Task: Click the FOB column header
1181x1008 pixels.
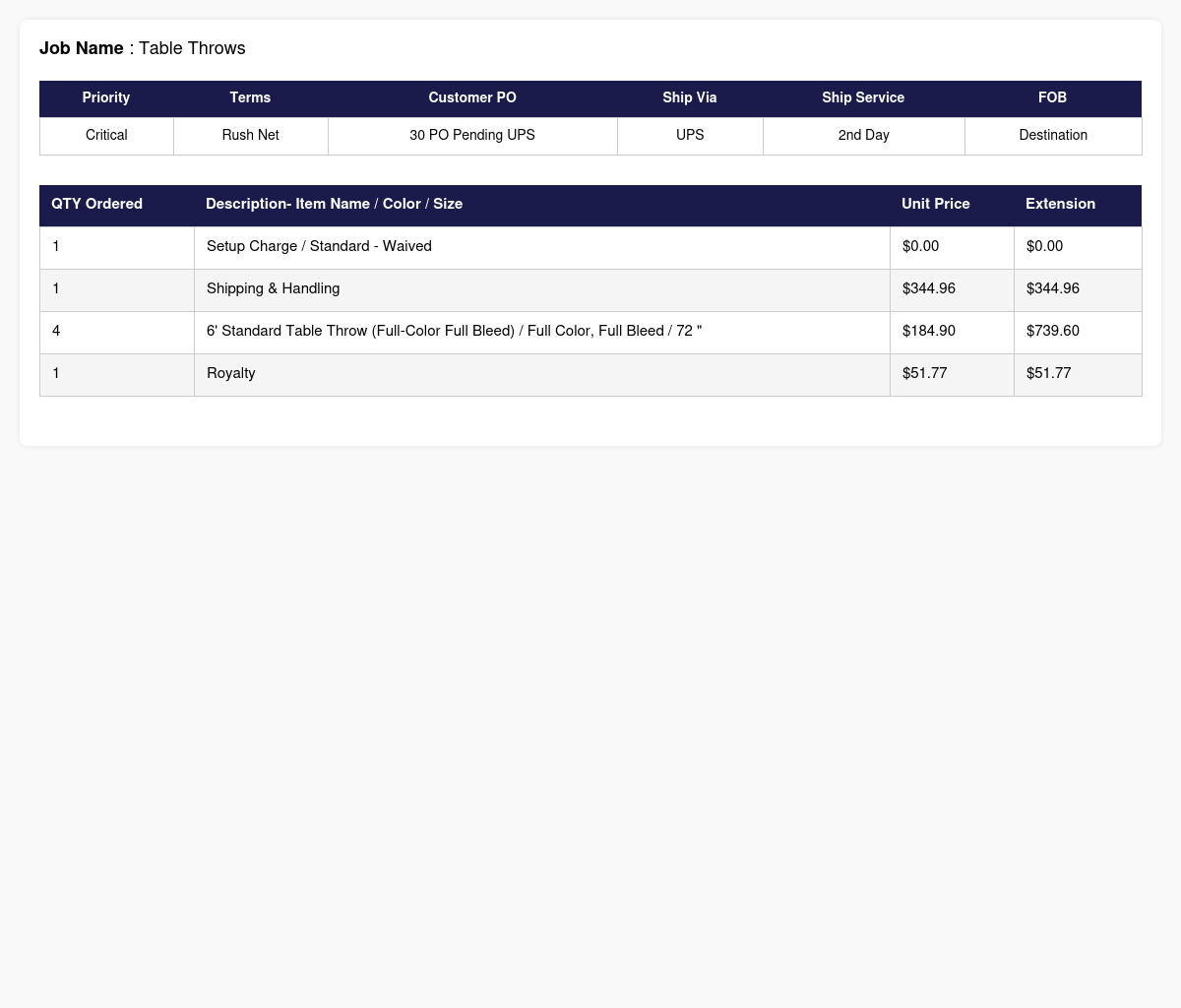Action: [1053, 98]
